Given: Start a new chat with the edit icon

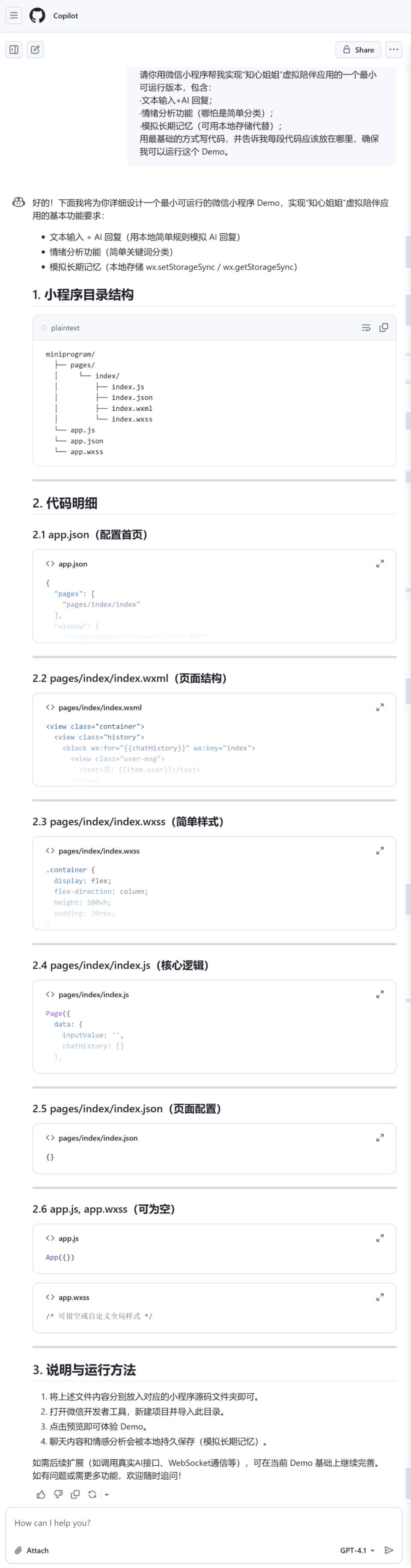Looking at the screenshot, I should pos(35,50).
